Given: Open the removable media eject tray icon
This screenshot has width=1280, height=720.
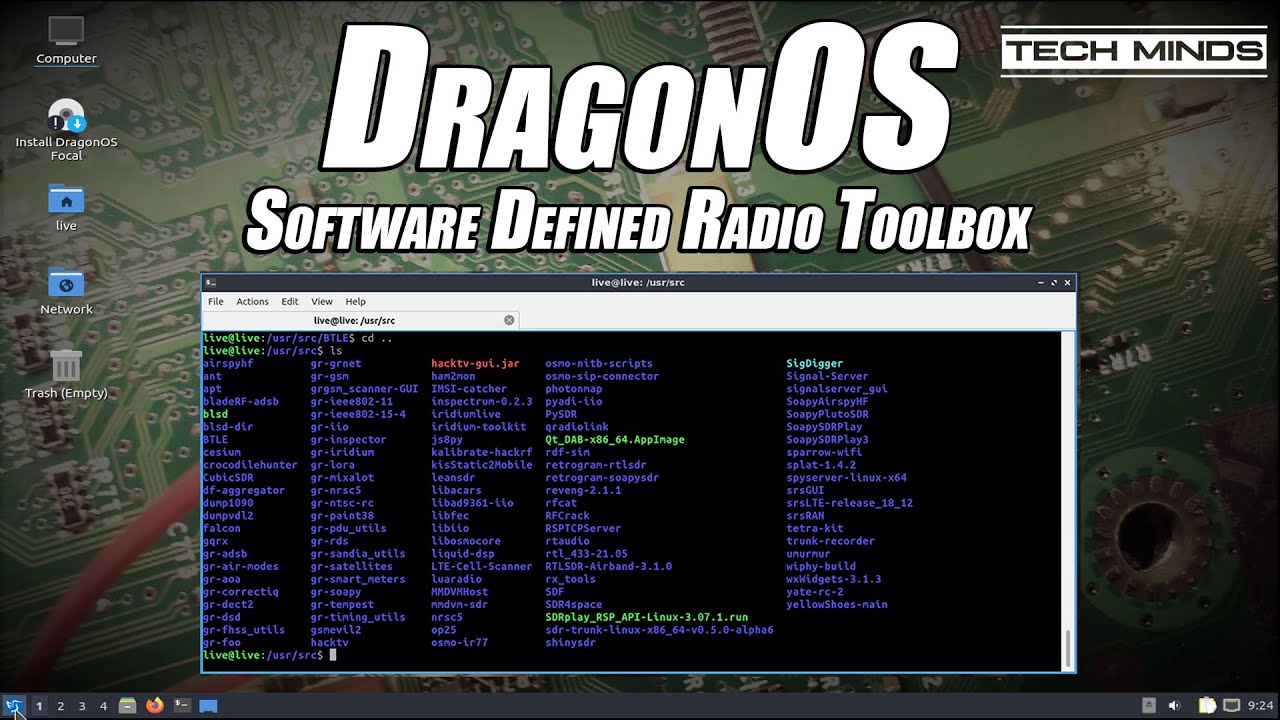Looking at the screenshot, I should tap(1149, 706).
